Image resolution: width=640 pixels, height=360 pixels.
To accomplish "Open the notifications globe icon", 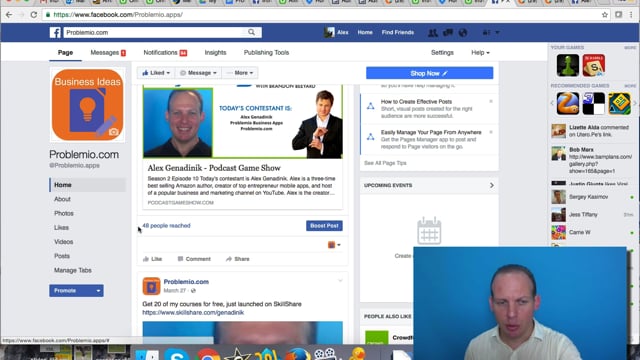I will pos(462,33).
